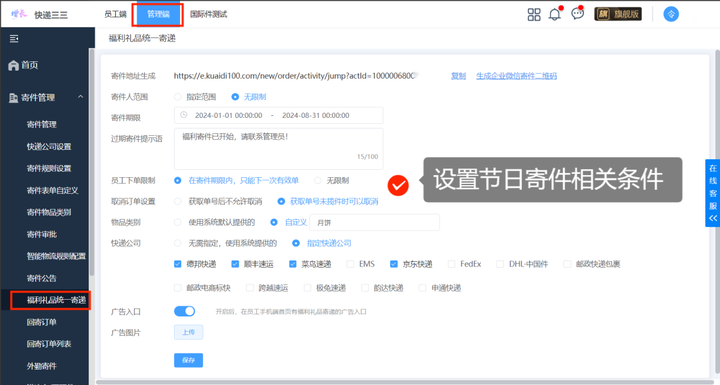The height and width of the screenshot is (385, 720).
Task: Collapse the sidebar with the hamburger icon
Action: tap(14, 39)
